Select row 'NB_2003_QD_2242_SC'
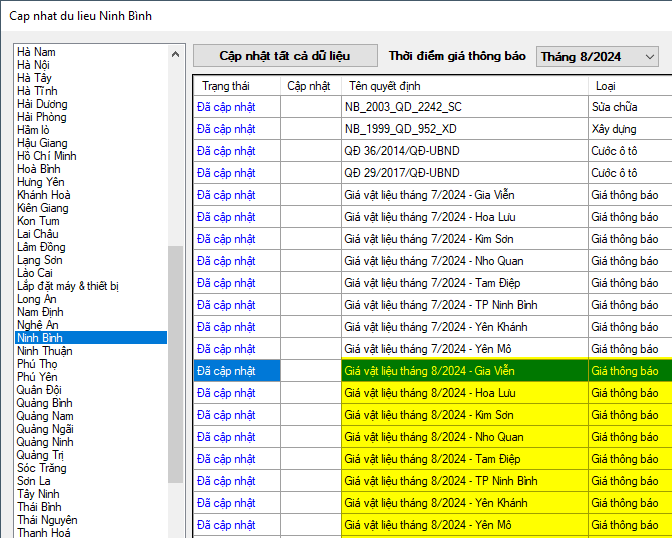The width and height of the screenshot is (672, 538). pyautogui.click(x=404, y=107)
